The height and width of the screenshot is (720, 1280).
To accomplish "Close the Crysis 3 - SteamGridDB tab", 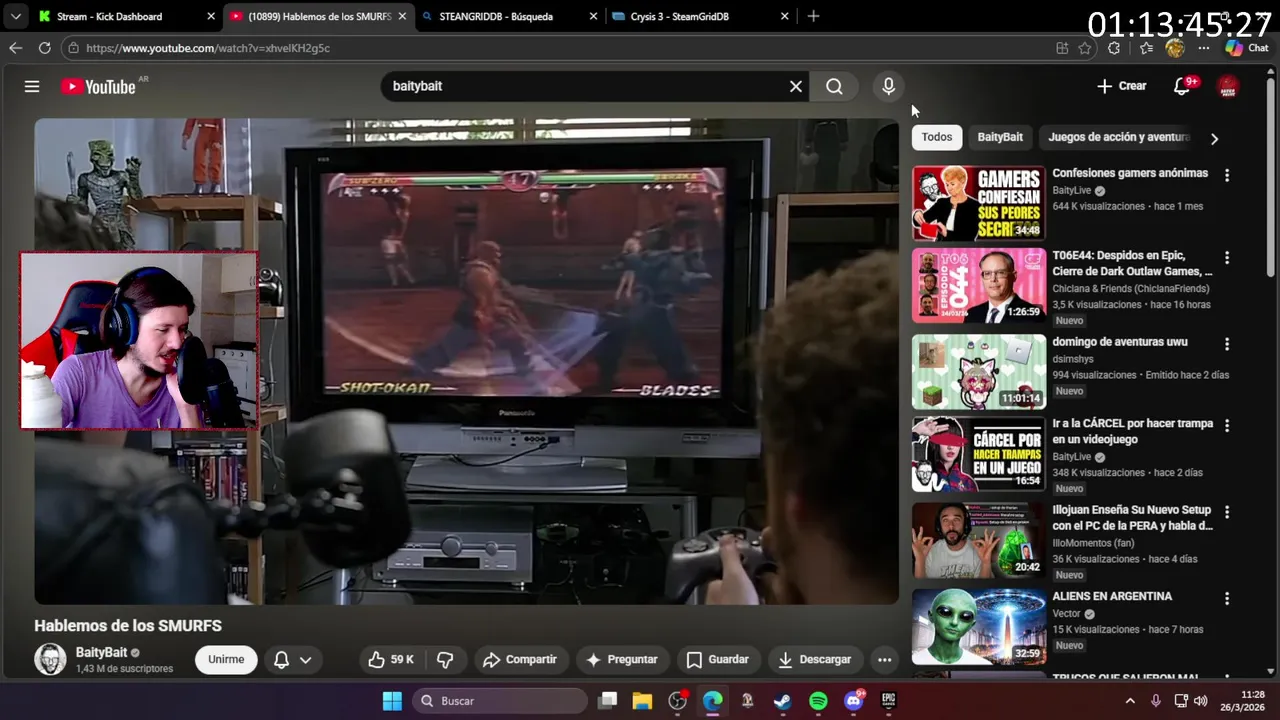I will (x=784, y=16).
